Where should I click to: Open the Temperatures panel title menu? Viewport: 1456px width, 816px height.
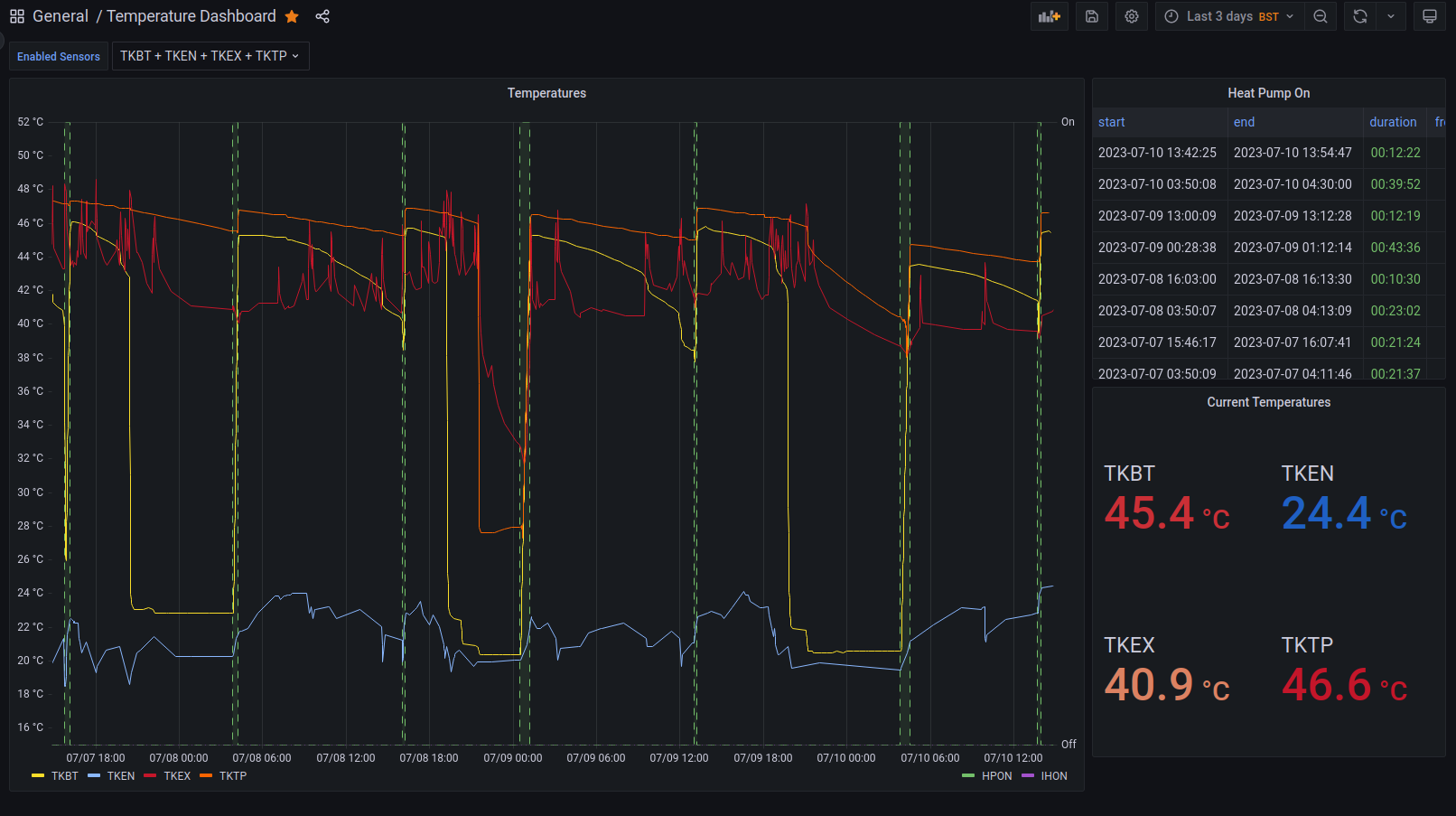(x=546, y=93)
